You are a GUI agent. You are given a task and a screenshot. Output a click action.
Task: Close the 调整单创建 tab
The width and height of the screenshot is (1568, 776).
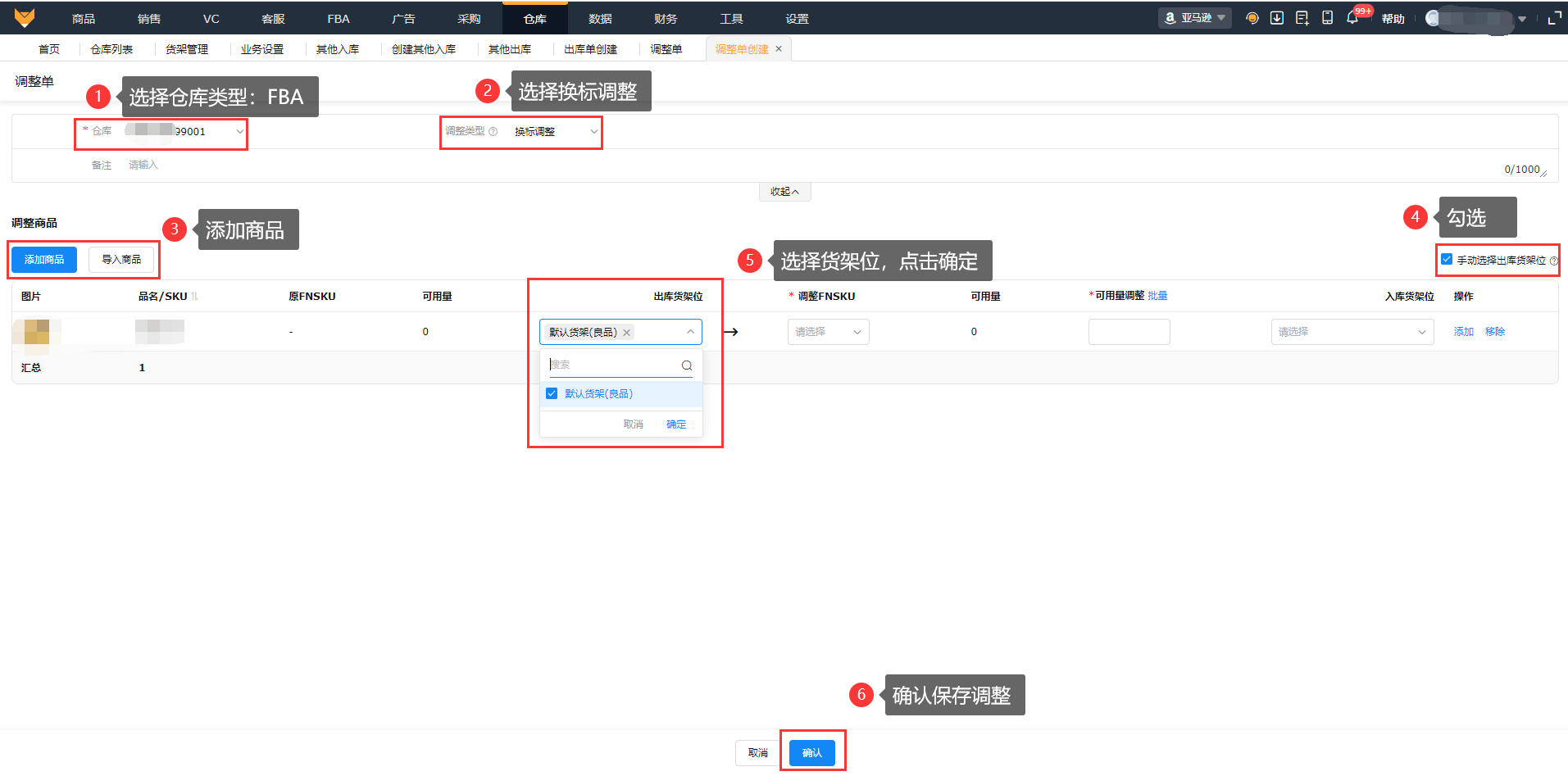click(x=779, y=49)
